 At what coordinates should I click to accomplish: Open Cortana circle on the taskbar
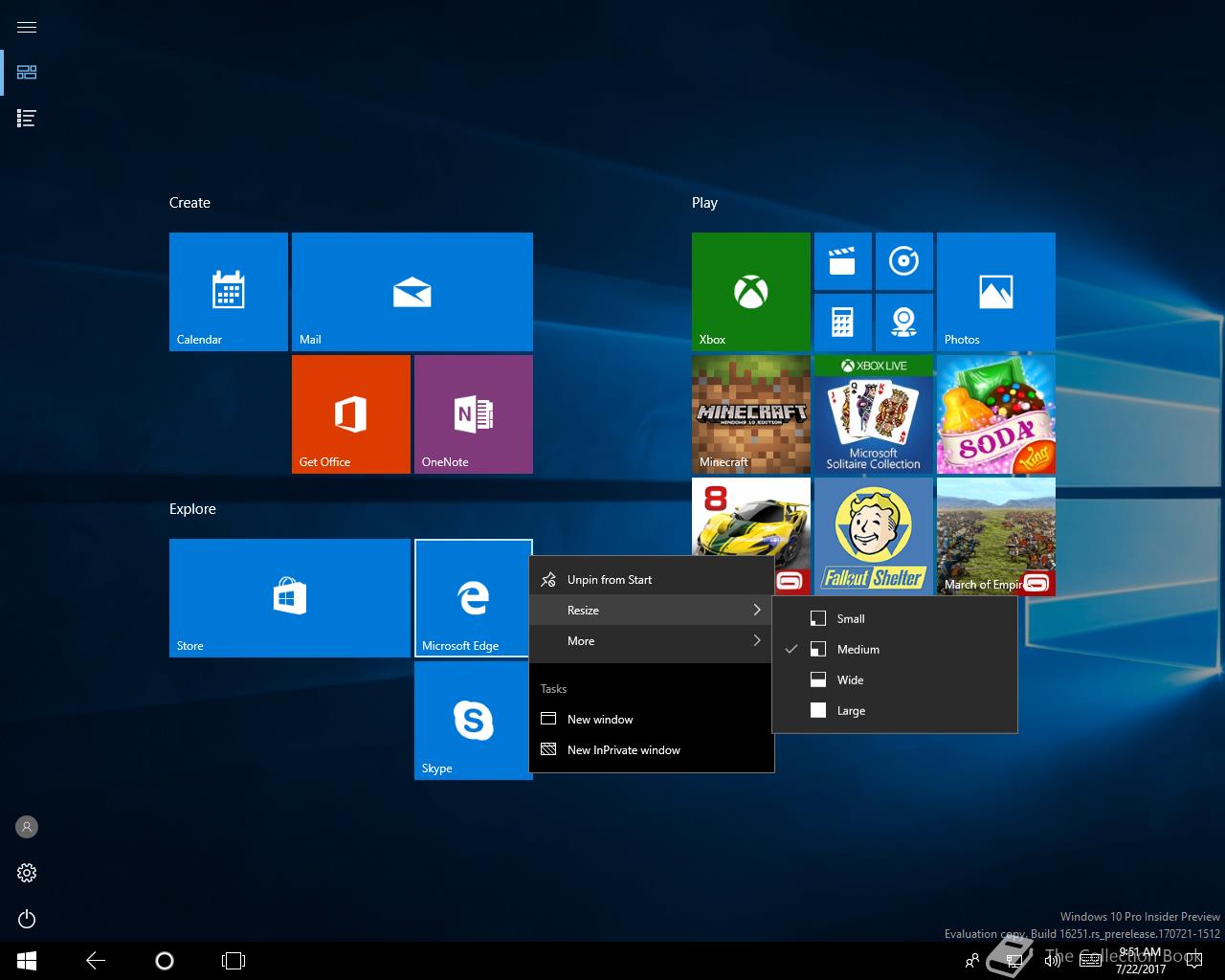tap(165, 961)
